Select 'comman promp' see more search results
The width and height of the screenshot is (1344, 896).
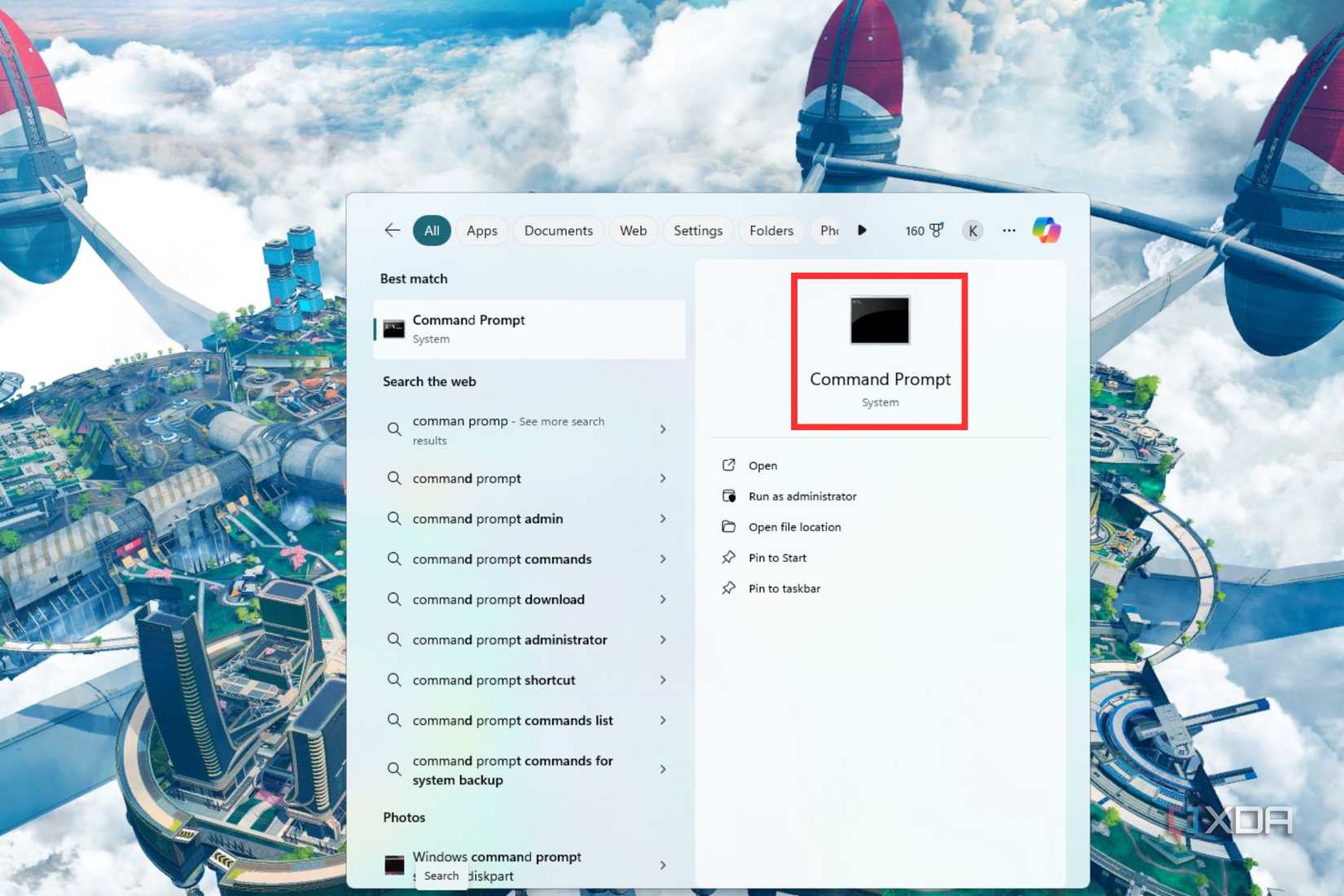coord(529,430)
